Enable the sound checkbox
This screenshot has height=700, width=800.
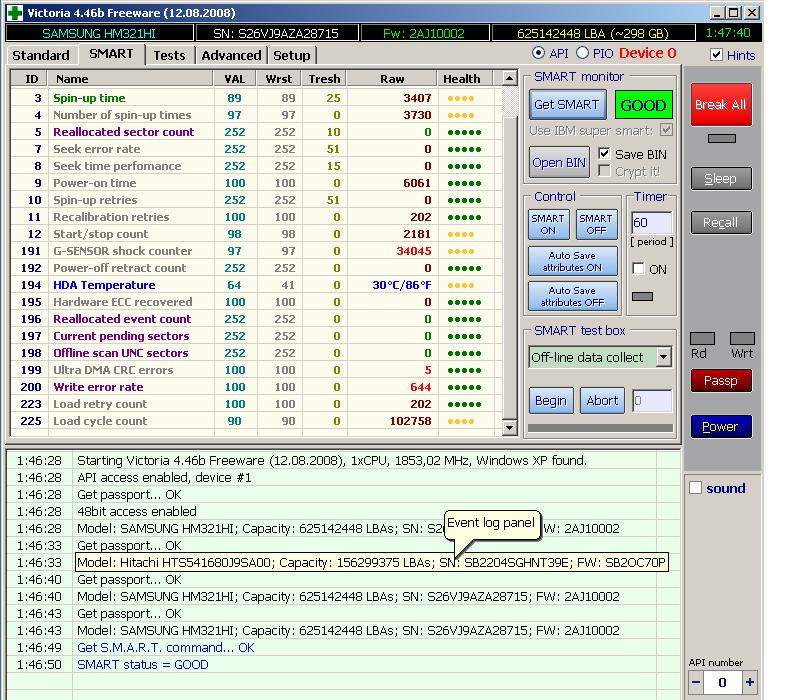point(696,488)
